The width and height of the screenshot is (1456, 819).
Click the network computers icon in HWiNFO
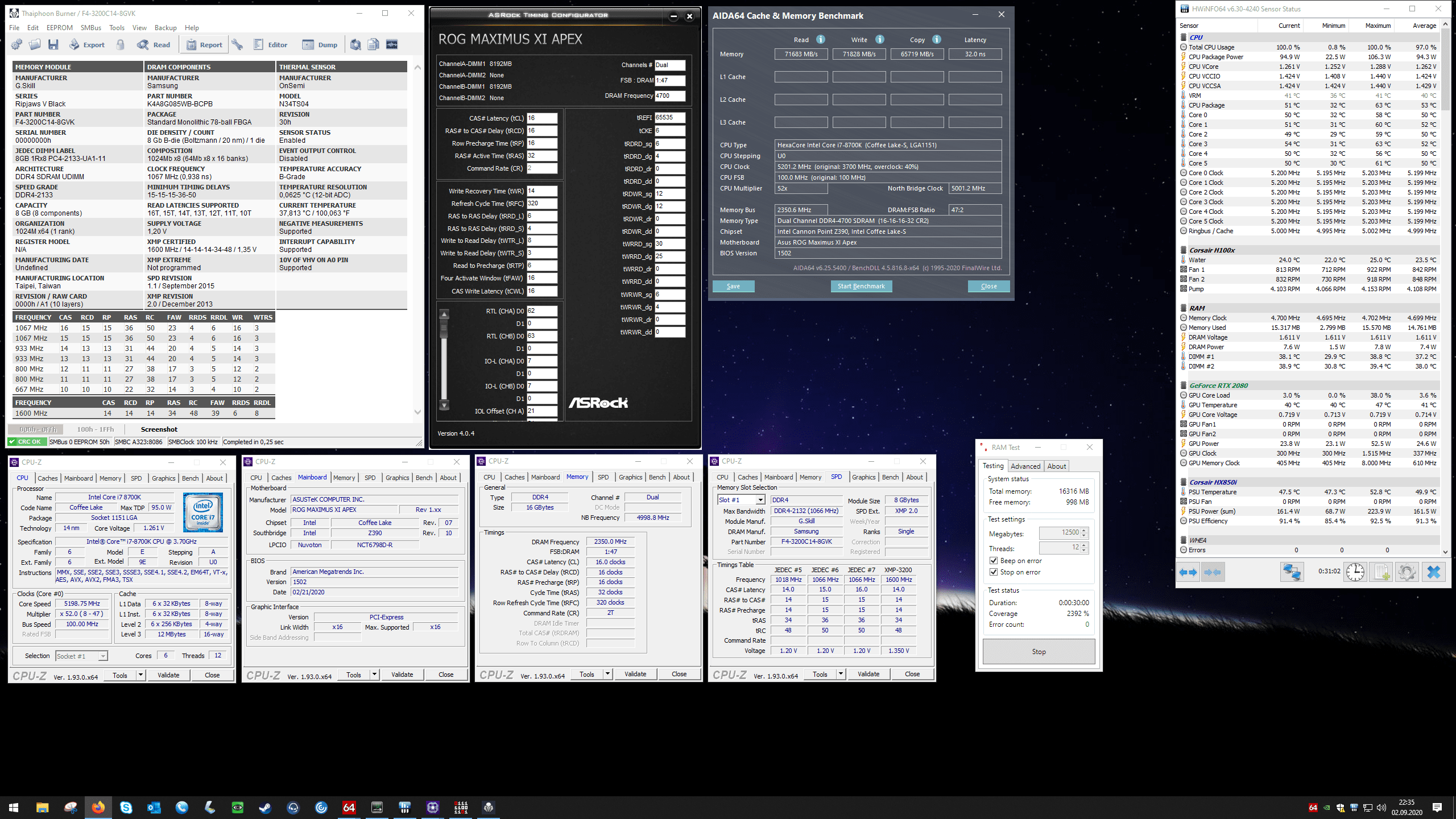[1292, 572]
